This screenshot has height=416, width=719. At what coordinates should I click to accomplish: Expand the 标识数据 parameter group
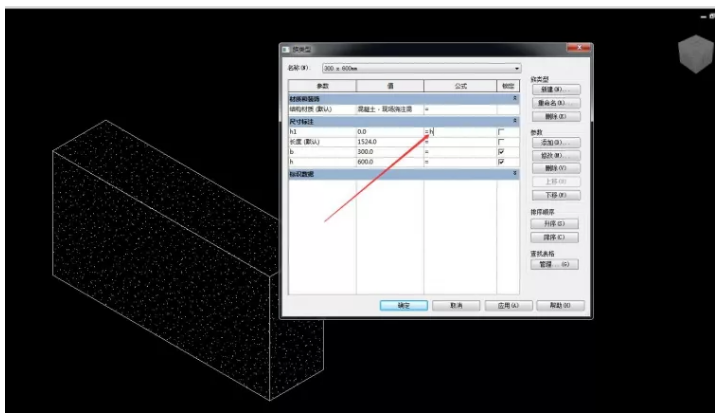(x=514, y=174)
